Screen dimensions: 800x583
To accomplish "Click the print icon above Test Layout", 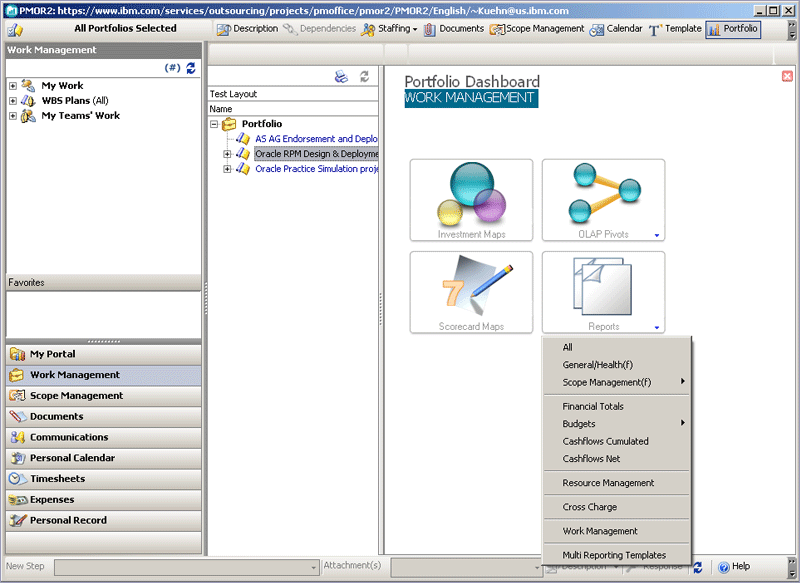I will click(341, 77).
